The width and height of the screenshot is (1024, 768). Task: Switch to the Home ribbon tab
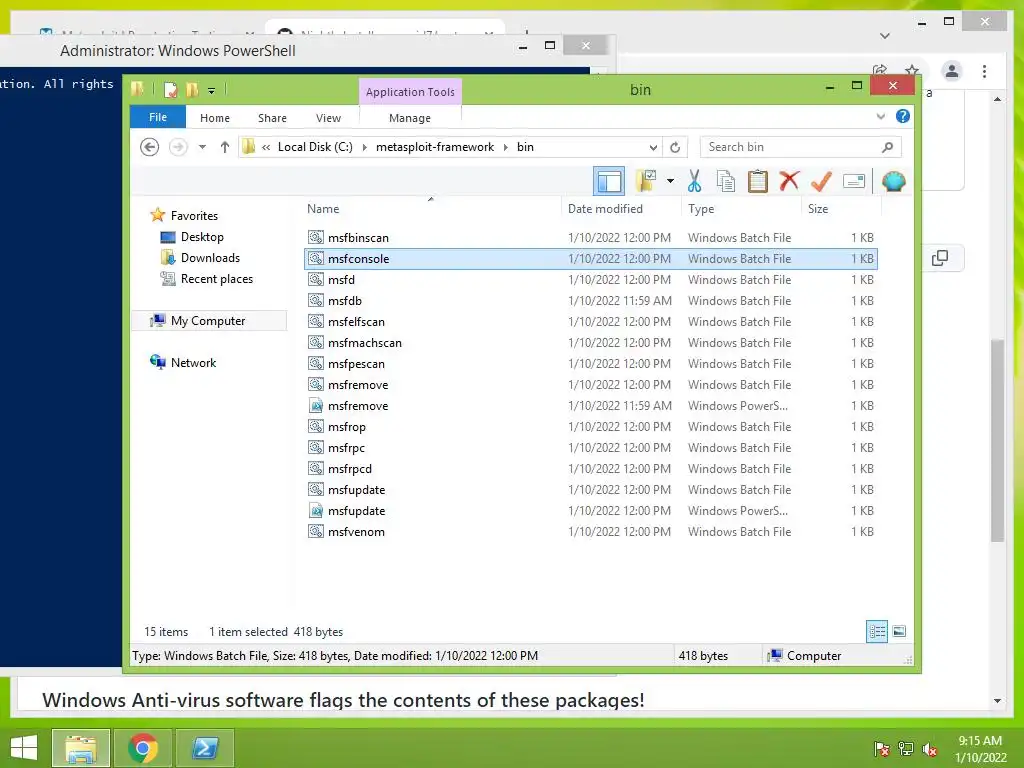(215, 118)
